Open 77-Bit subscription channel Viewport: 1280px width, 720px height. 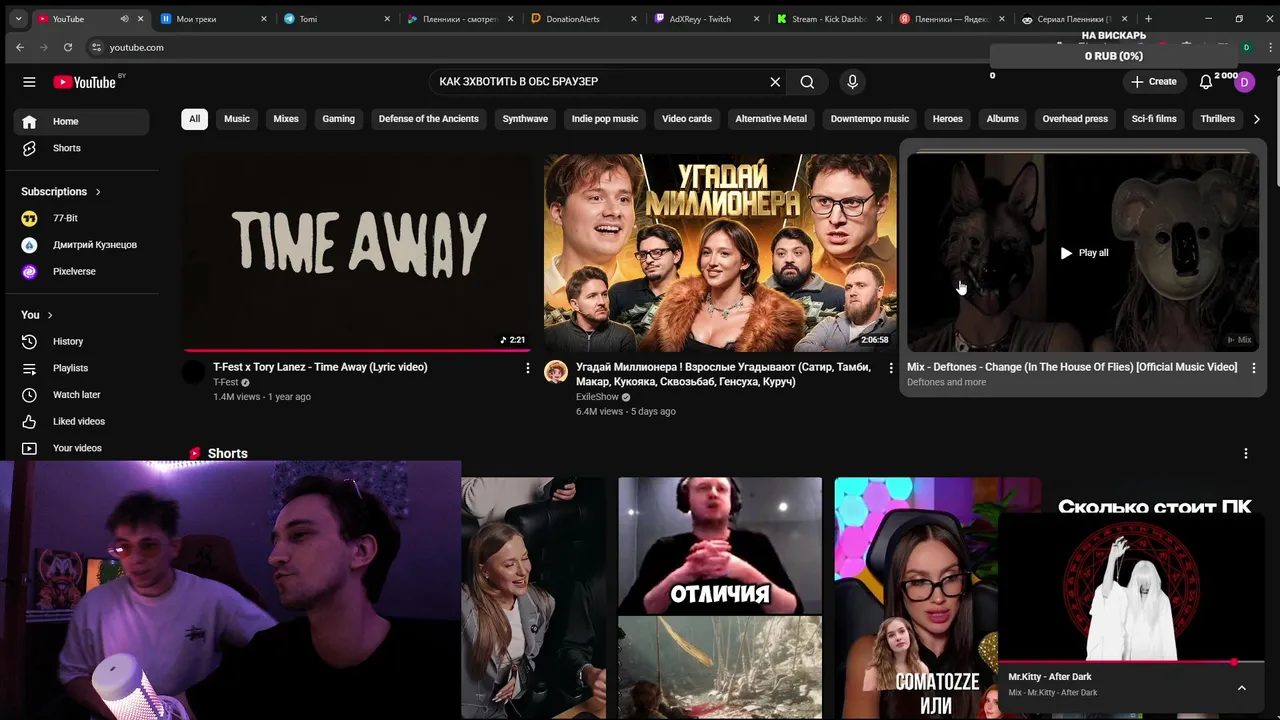[x=80, y=218]
